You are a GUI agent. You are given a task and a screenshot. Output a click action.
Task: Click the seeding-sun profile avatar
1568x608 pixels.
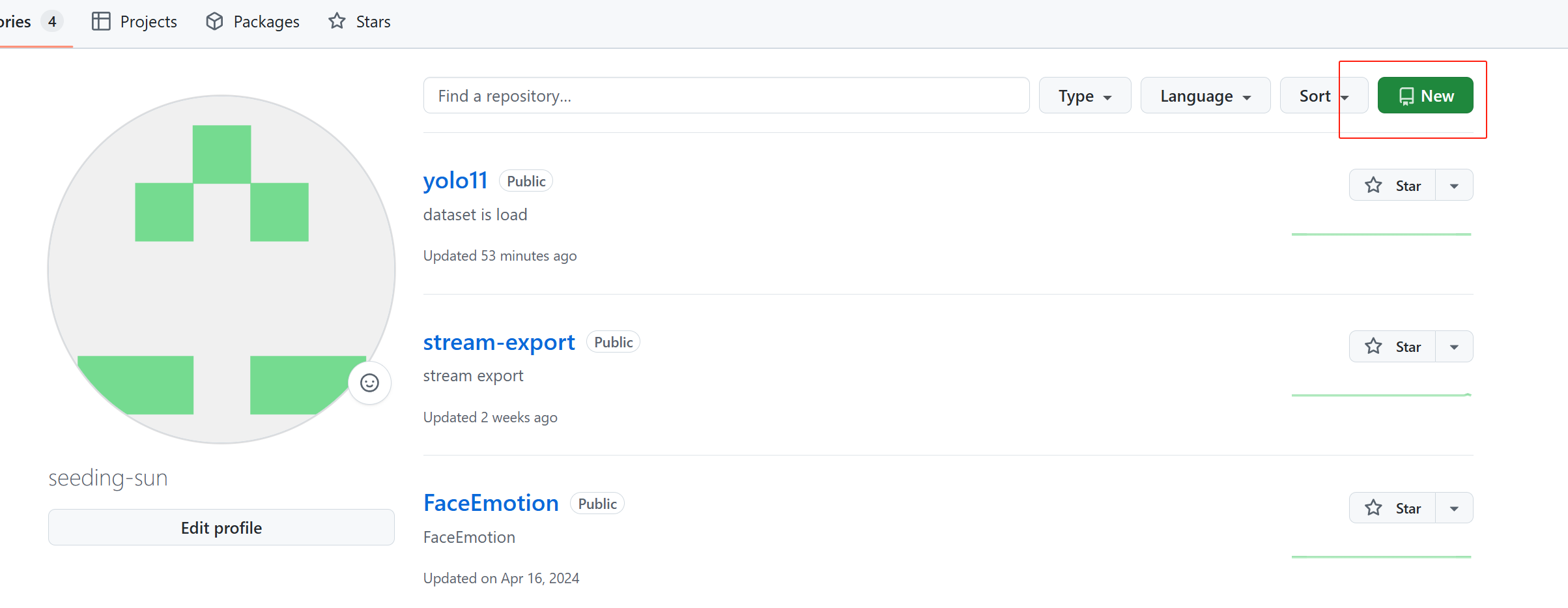pos(221,269)
